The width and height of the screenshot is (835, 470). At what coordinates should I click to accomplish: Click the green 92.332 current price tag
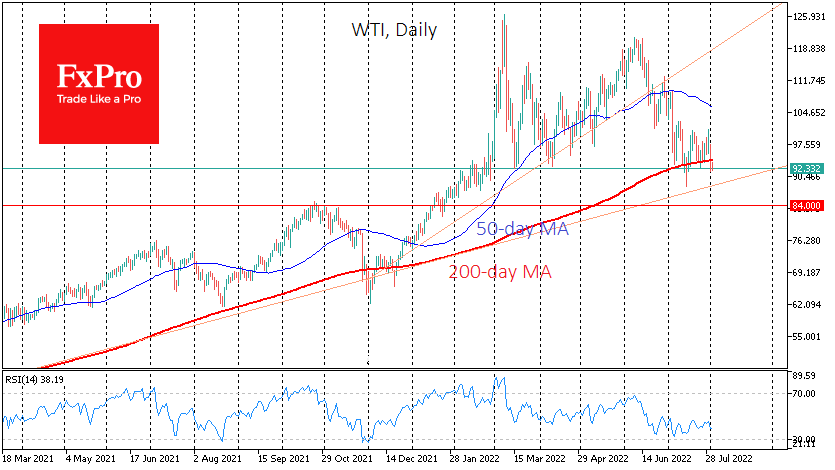tap(807, 168)
